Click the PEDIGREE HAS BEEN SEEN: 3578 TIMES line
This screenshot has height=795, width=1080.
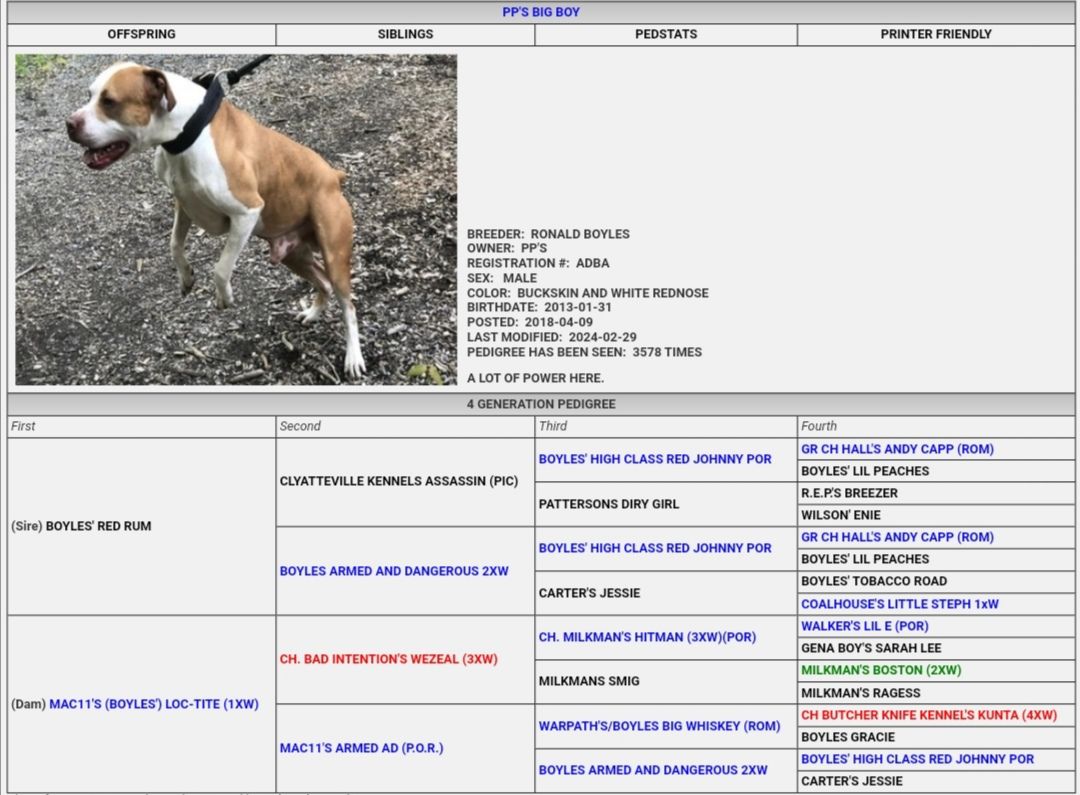(584, 352)
